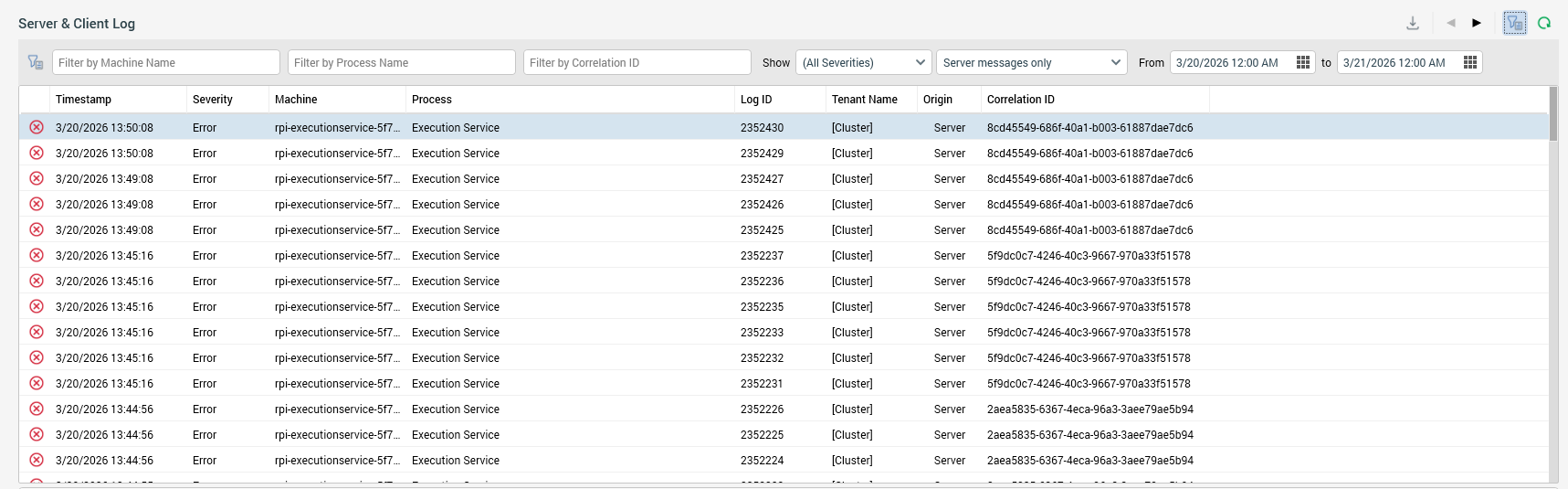This screenshot has height=489, width=1568.
Task: Click error icon for Log ID 2352429
Action: point(37,153)
